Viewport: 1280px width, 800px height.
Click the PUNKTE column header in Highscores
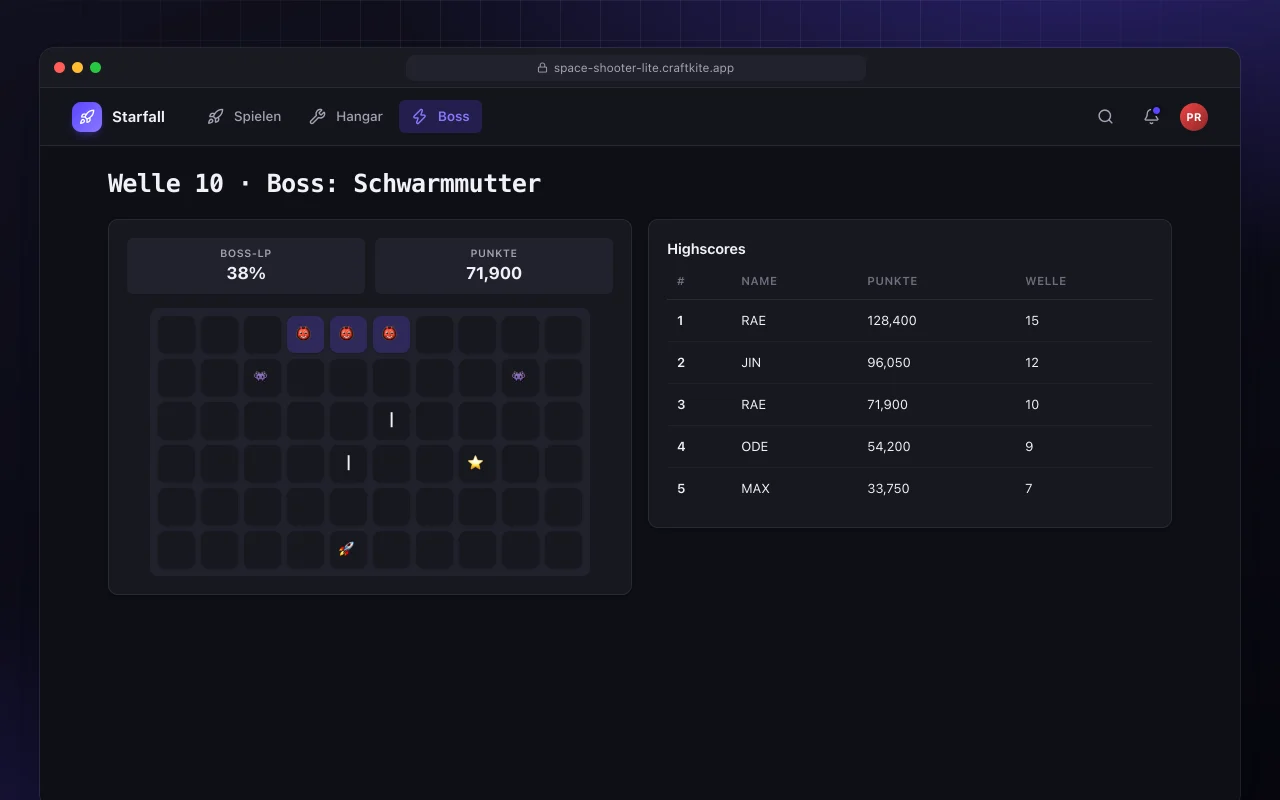tap(892, 282)
